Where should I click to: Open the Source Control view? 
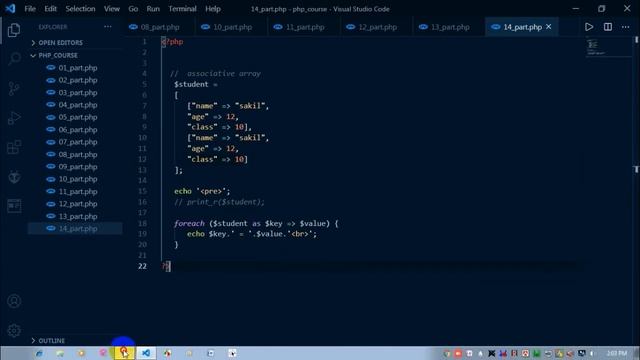pyautogui.click(x=14, y=89)
